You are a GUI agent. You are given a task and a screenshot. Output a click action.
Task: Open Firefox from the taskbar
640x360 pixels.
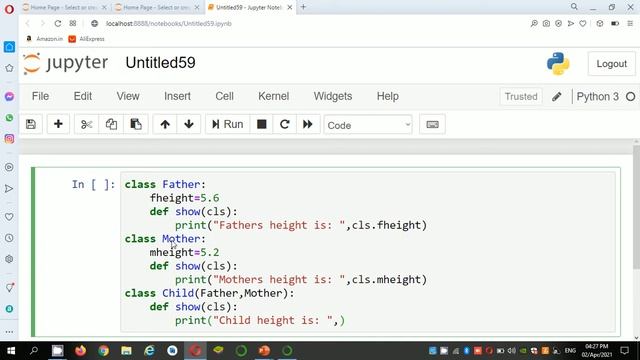(80, 351)
